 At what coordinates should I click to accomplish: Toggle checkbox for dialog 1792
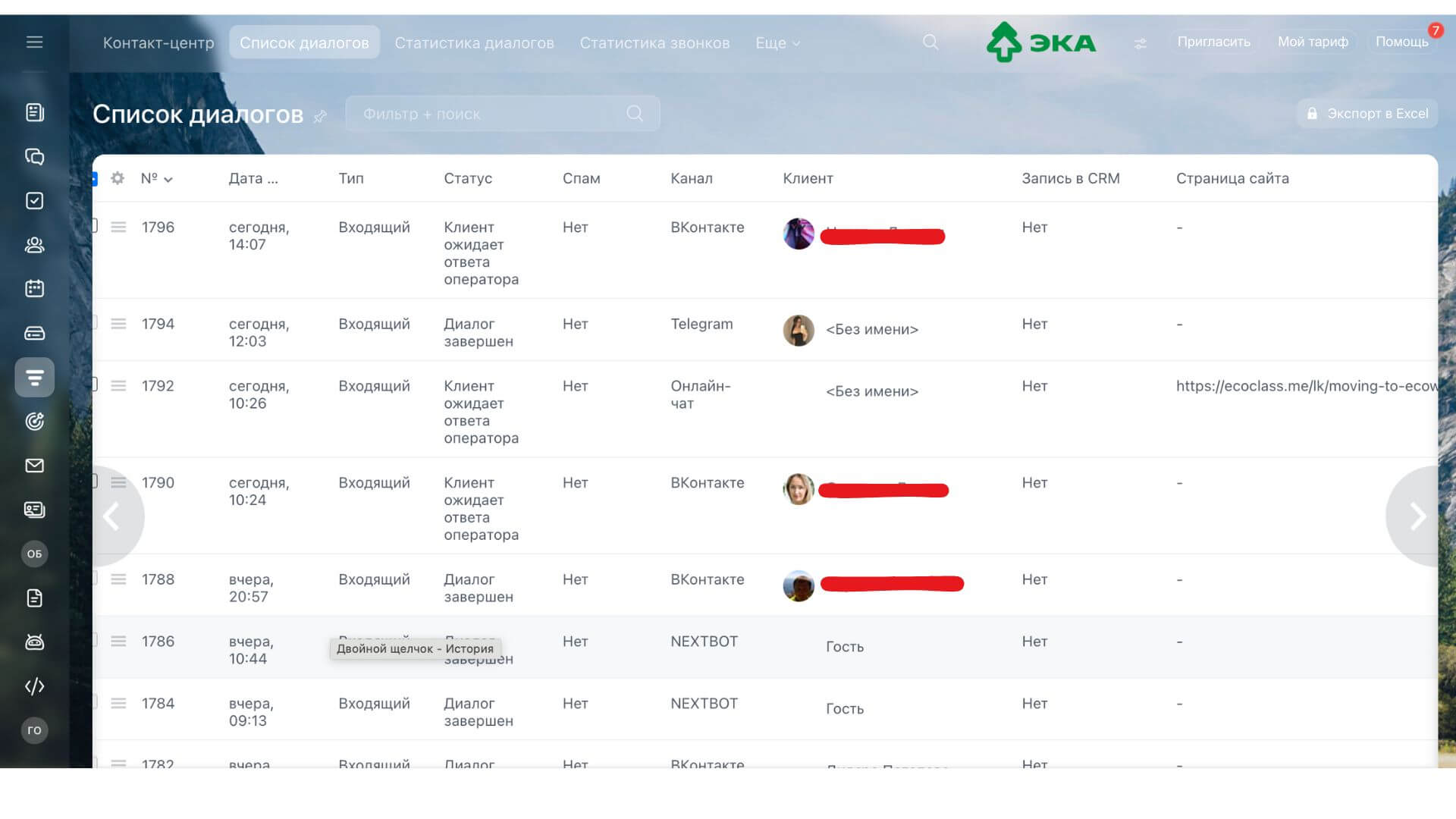pos(95,384)
